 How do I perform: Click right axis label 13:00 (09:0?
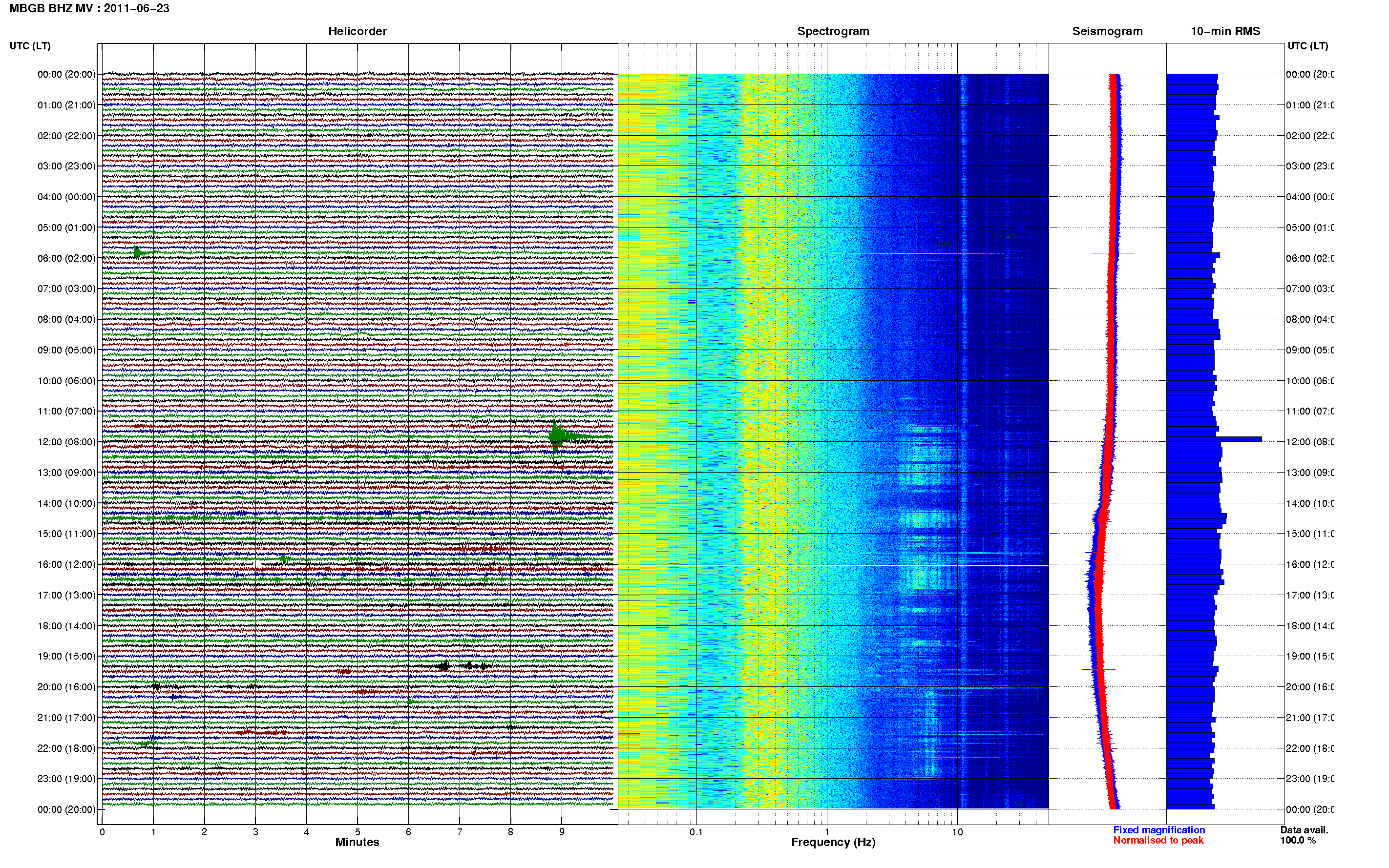1310,473
